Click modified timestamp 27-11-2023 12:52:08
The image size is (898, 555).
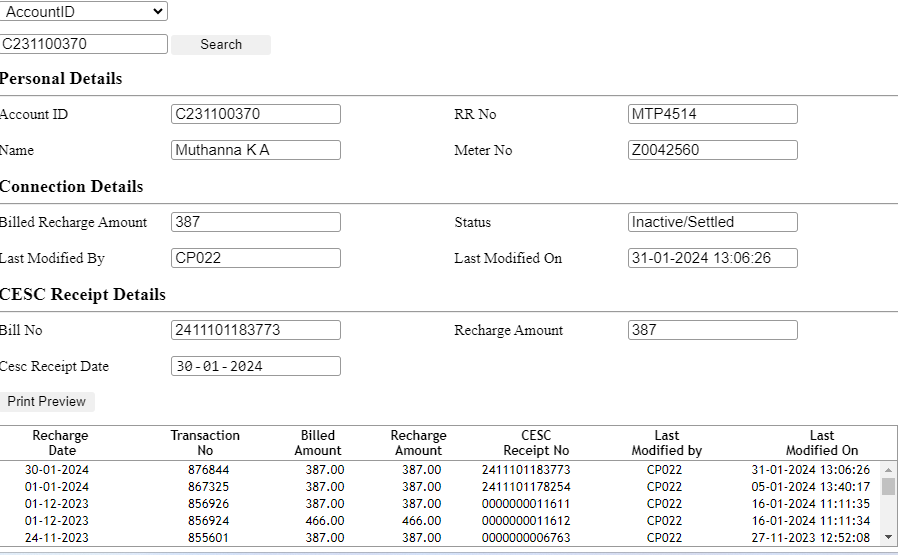[x=810, y=538]
